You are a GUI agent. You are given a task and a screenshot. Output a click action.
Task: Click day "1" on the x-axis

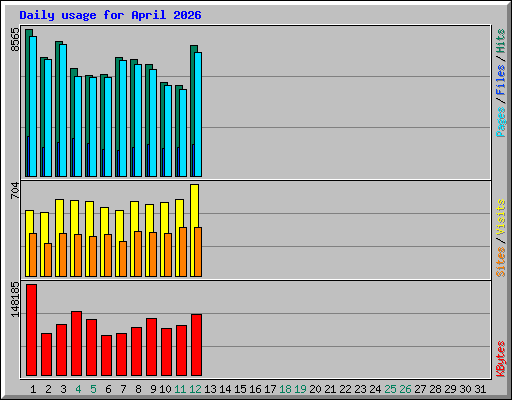pyautogui.click(x=33, y=389)
